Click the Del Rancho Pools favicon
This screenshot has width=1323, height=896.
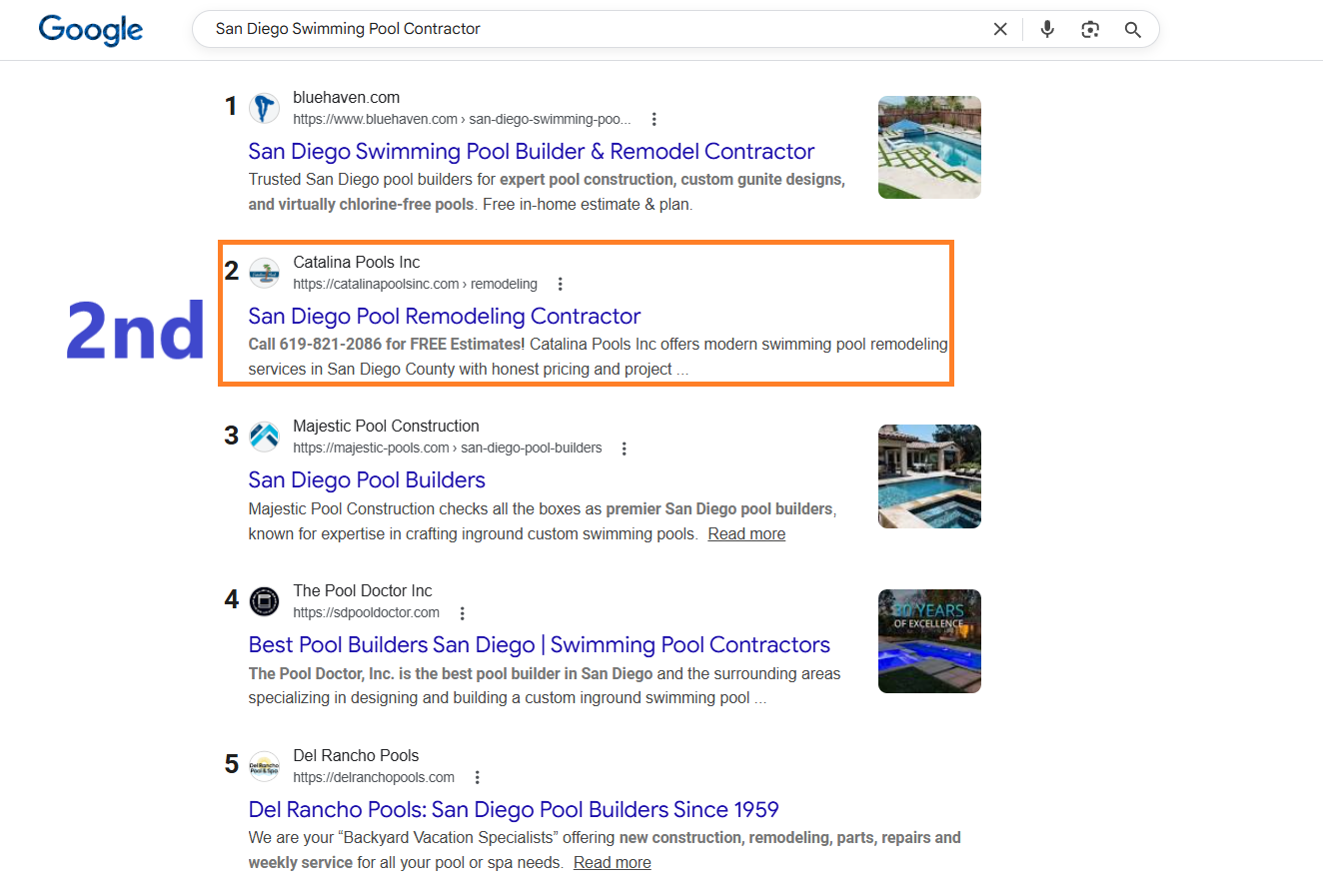click(264, 766)
